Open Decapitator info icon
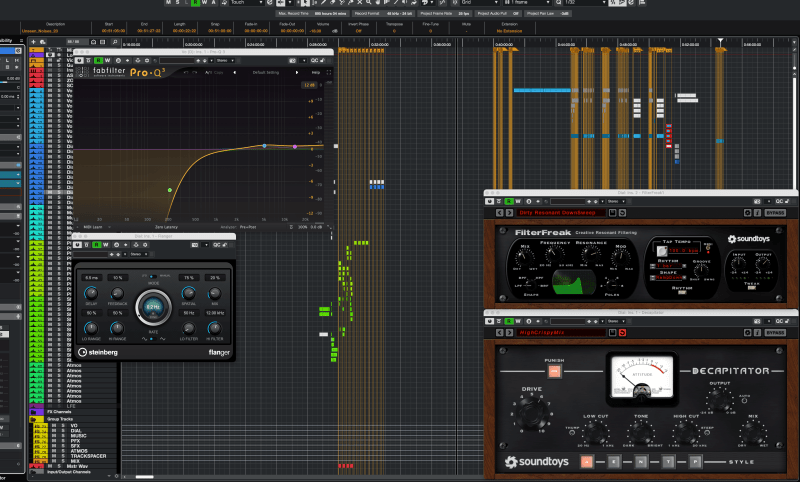 [757, 333]
